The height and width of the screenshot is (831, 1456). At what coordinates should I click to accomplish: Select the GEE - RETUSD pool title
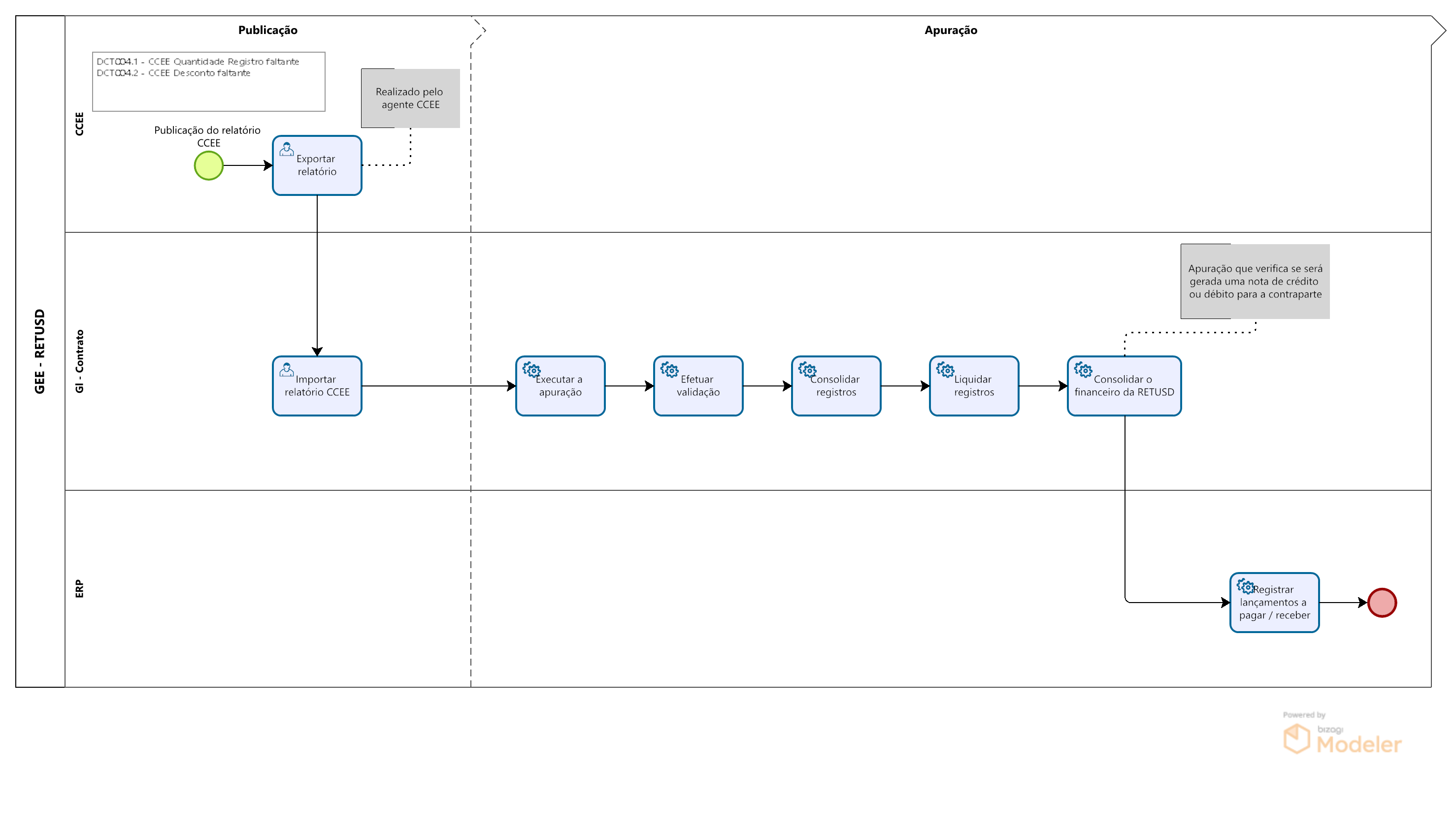tap(39, 351)
